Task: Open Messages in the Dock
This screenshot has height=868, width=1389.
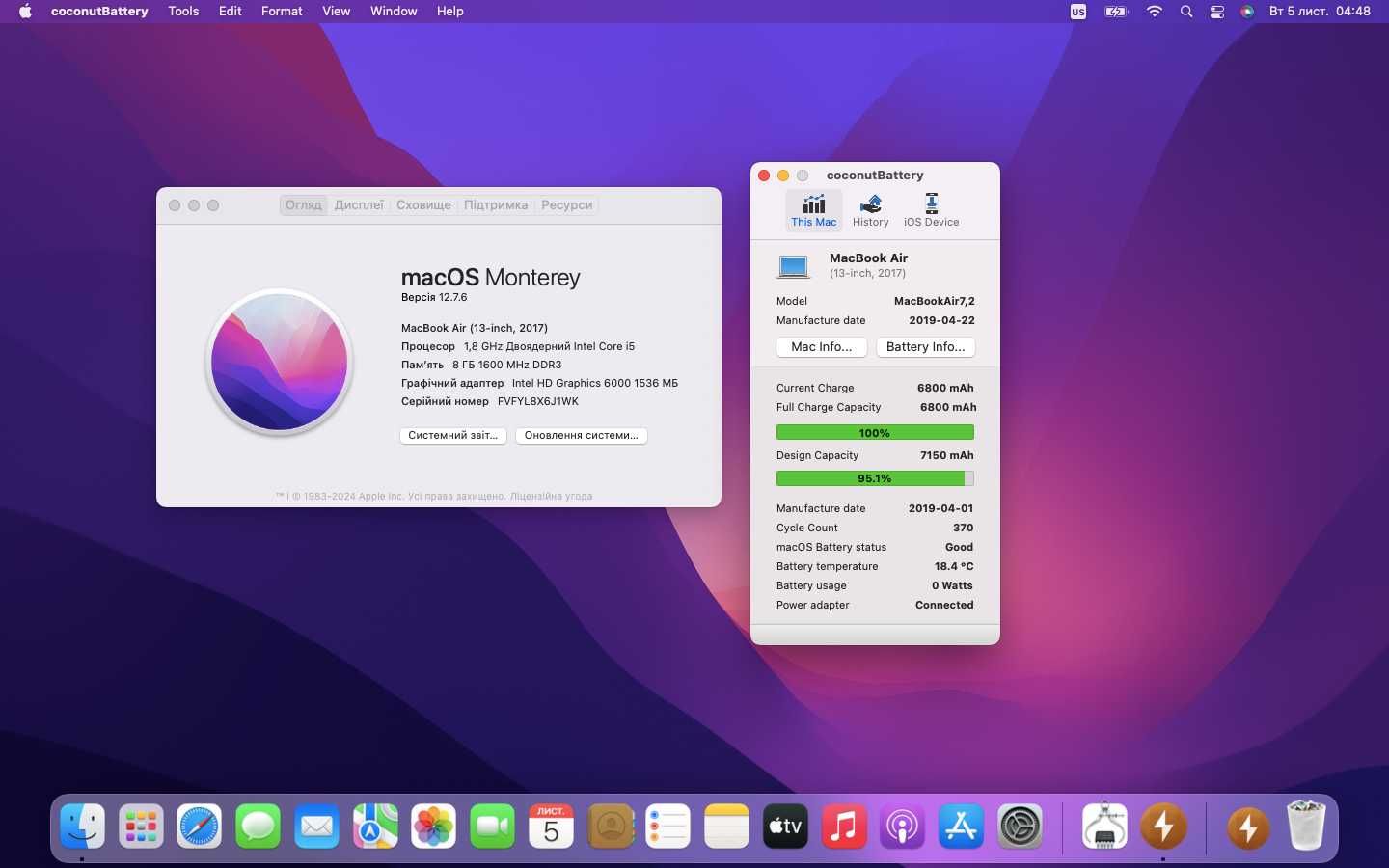Action: (x=259, y=827)
